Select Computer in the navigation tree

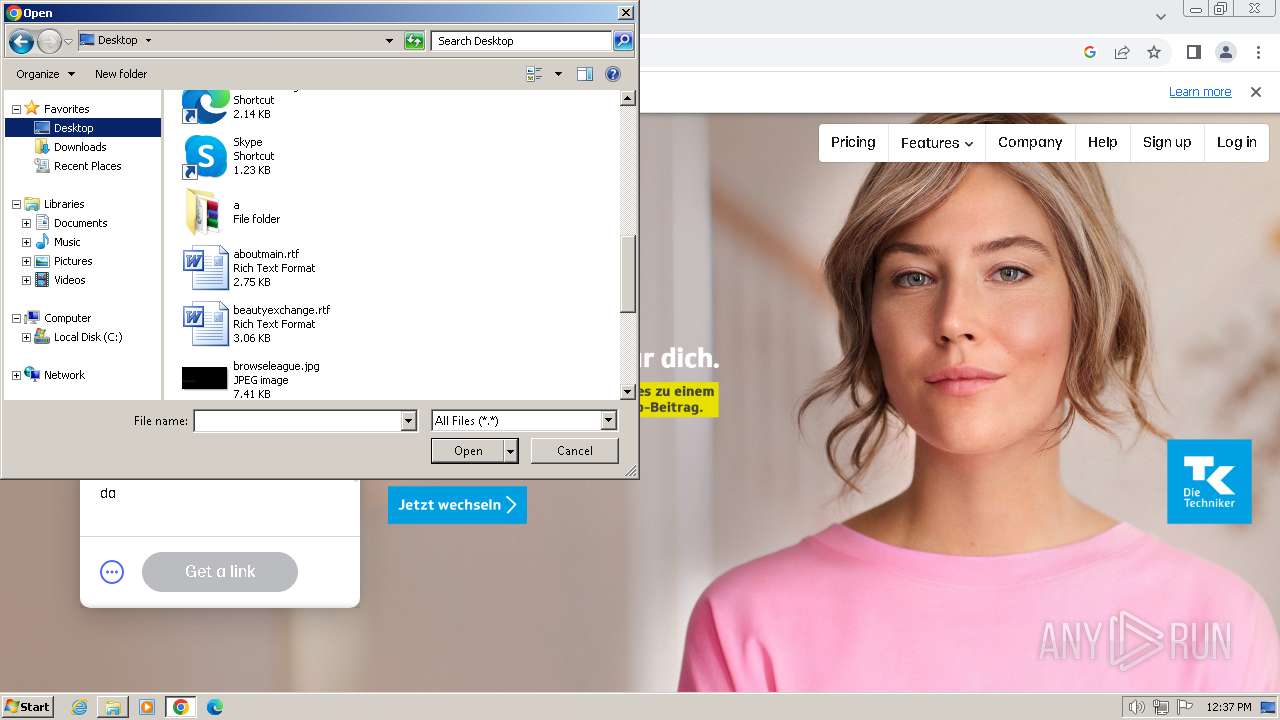(x=67, y=318)
